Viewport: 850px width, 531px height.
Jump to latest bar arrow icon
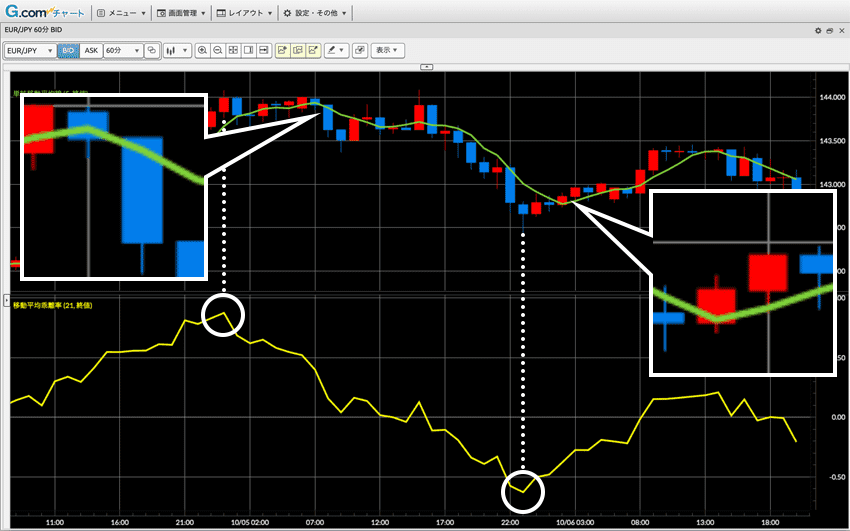[x=263, y=50]
